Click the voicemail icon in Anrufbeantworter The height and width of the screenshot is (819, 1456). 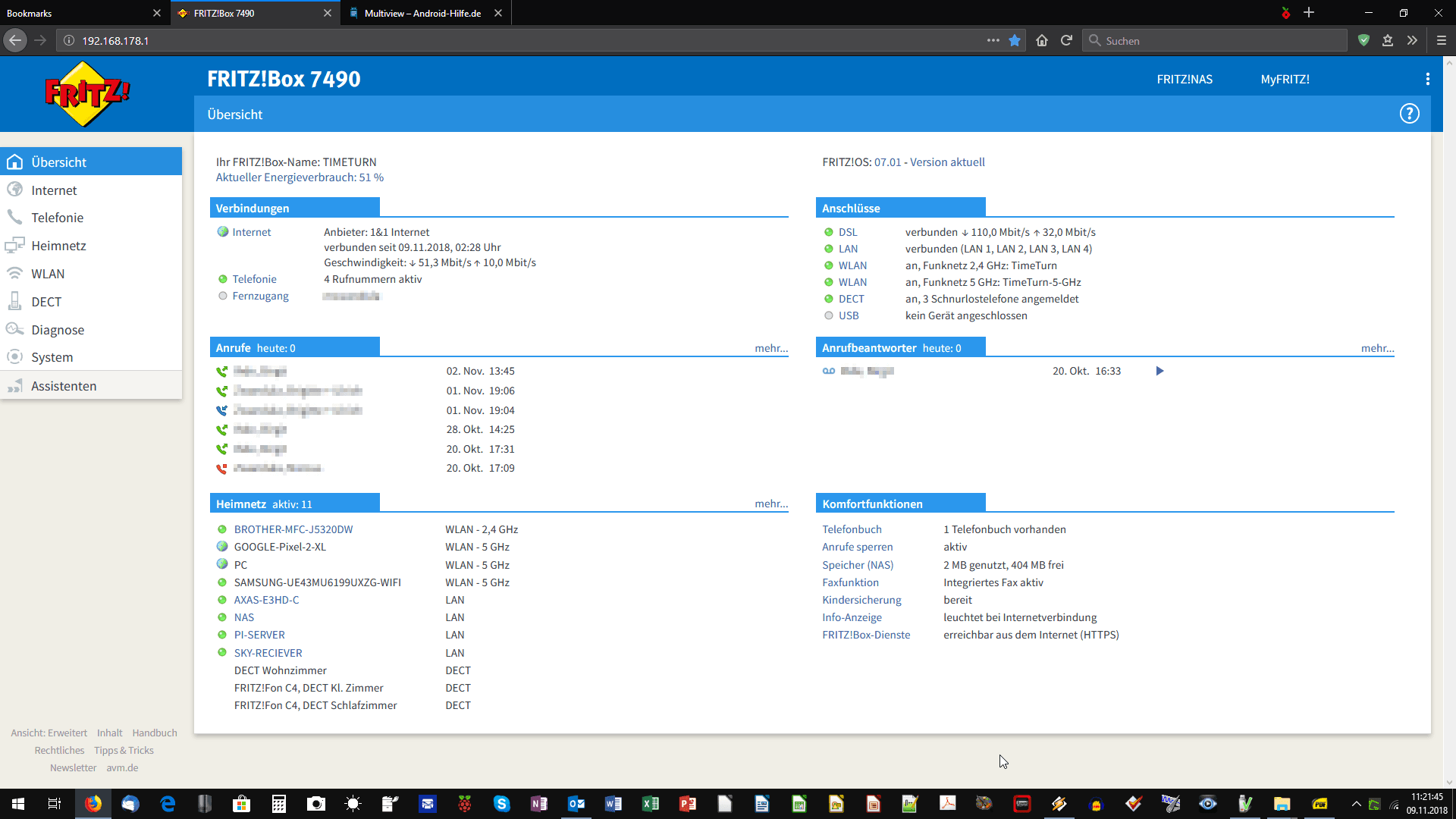pyautogui.click(x=829, y=371)
